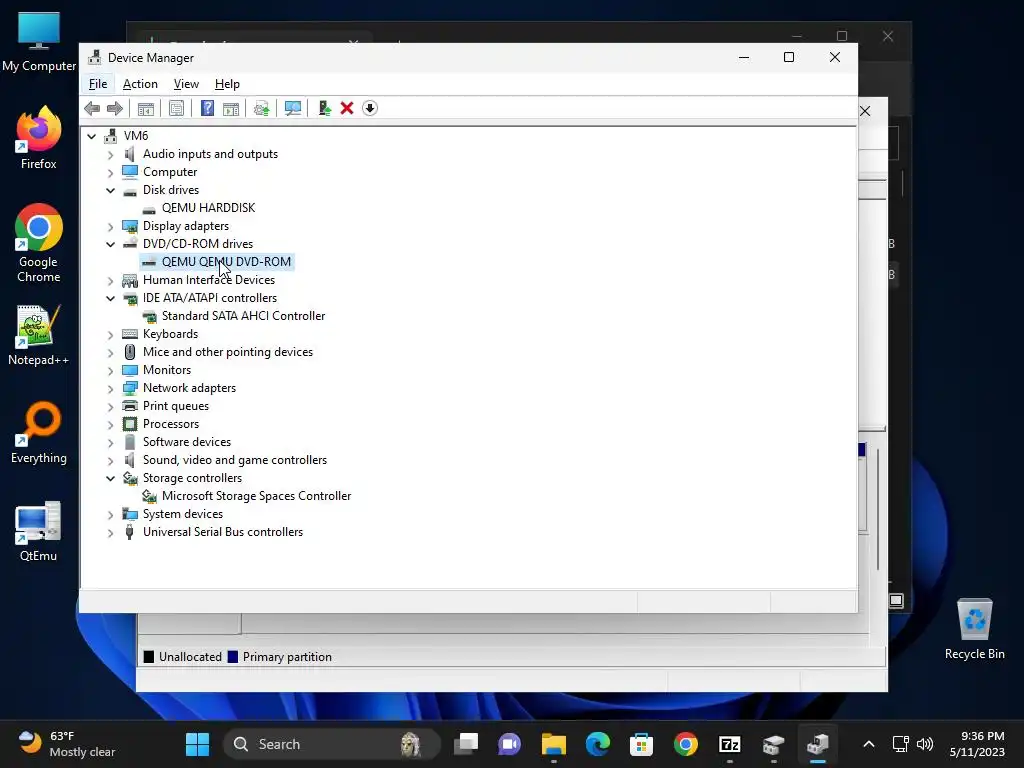1024x768 pixels.
Task: Select QEMU QEMU DVD-ROM device
Action: [226, 262]
